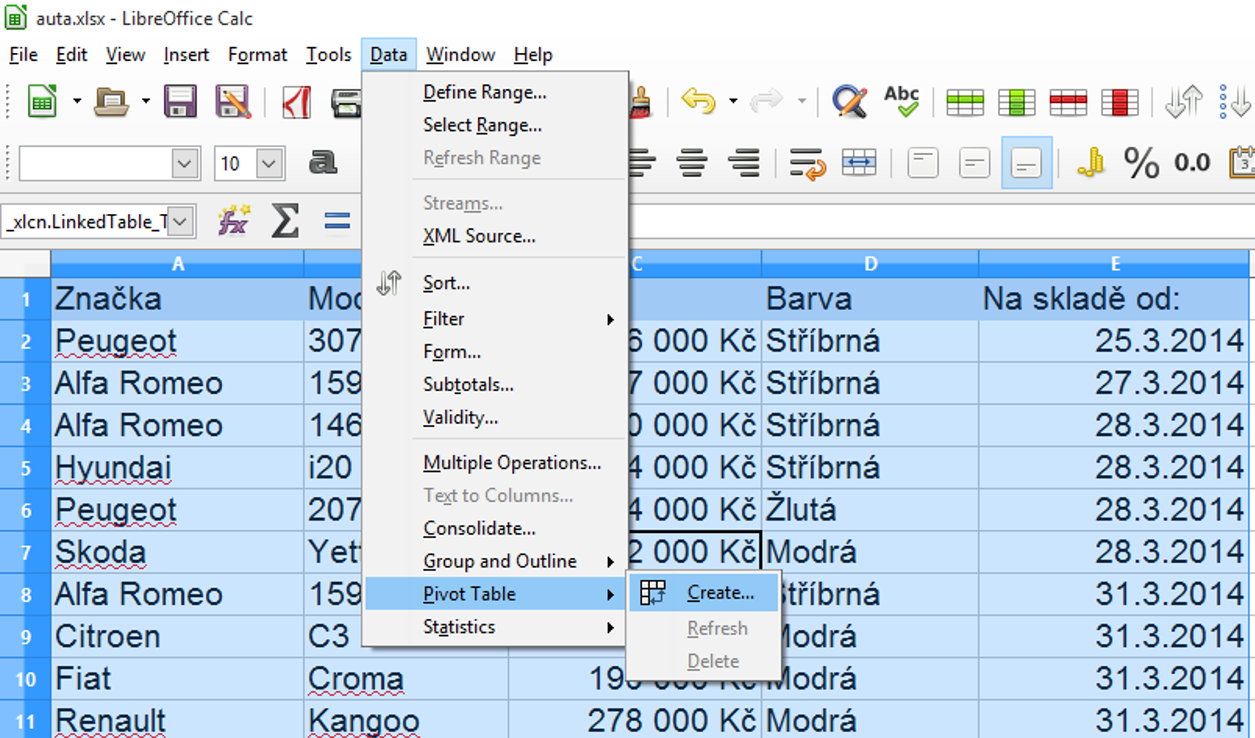Image resolution: width=1255 pixels, height=738 pixels.
Task: Open the Name Box dropdown arrow
Action: click(180, 222)
